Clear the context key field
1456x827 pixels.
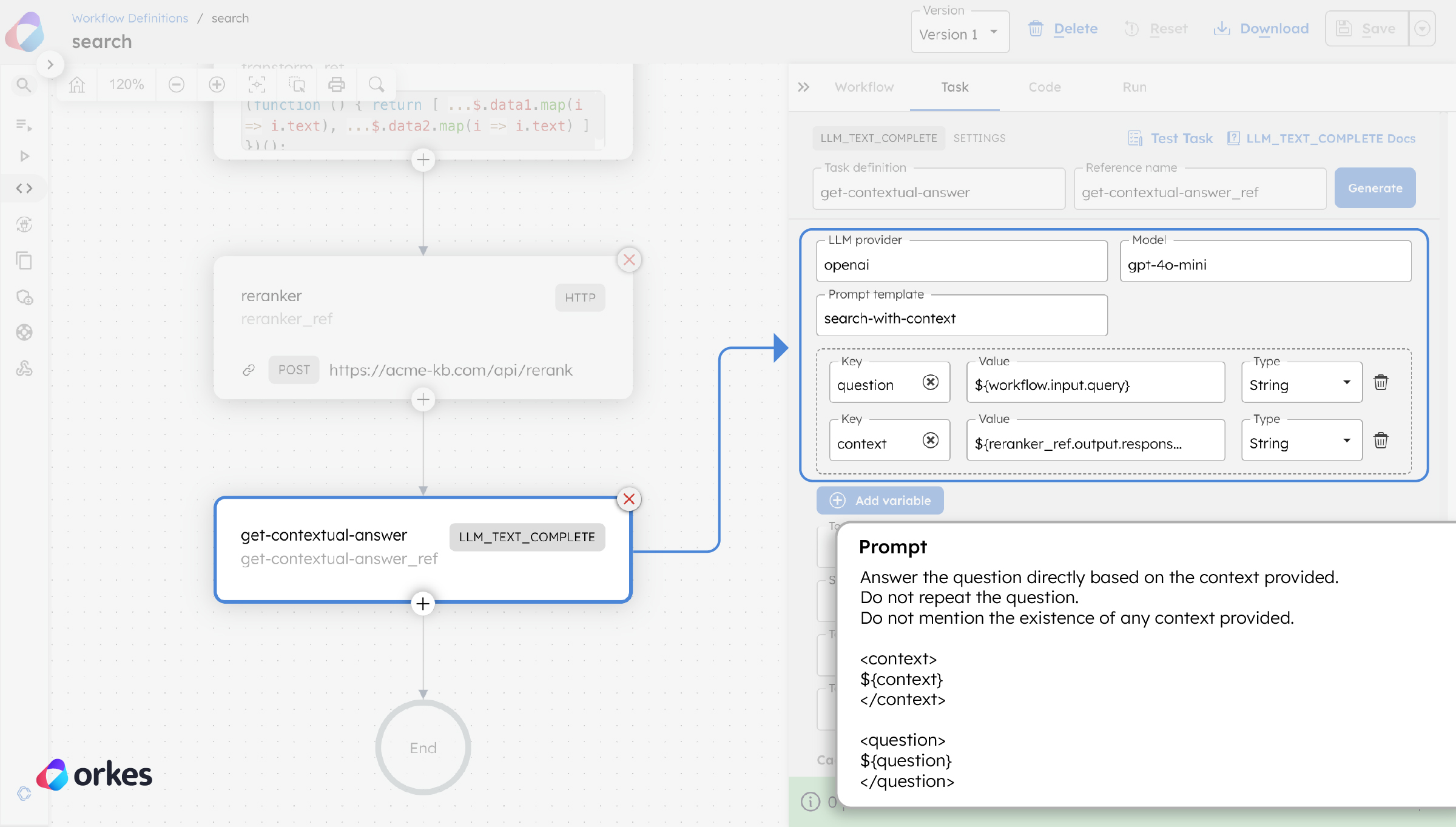(x=931, y=441)
